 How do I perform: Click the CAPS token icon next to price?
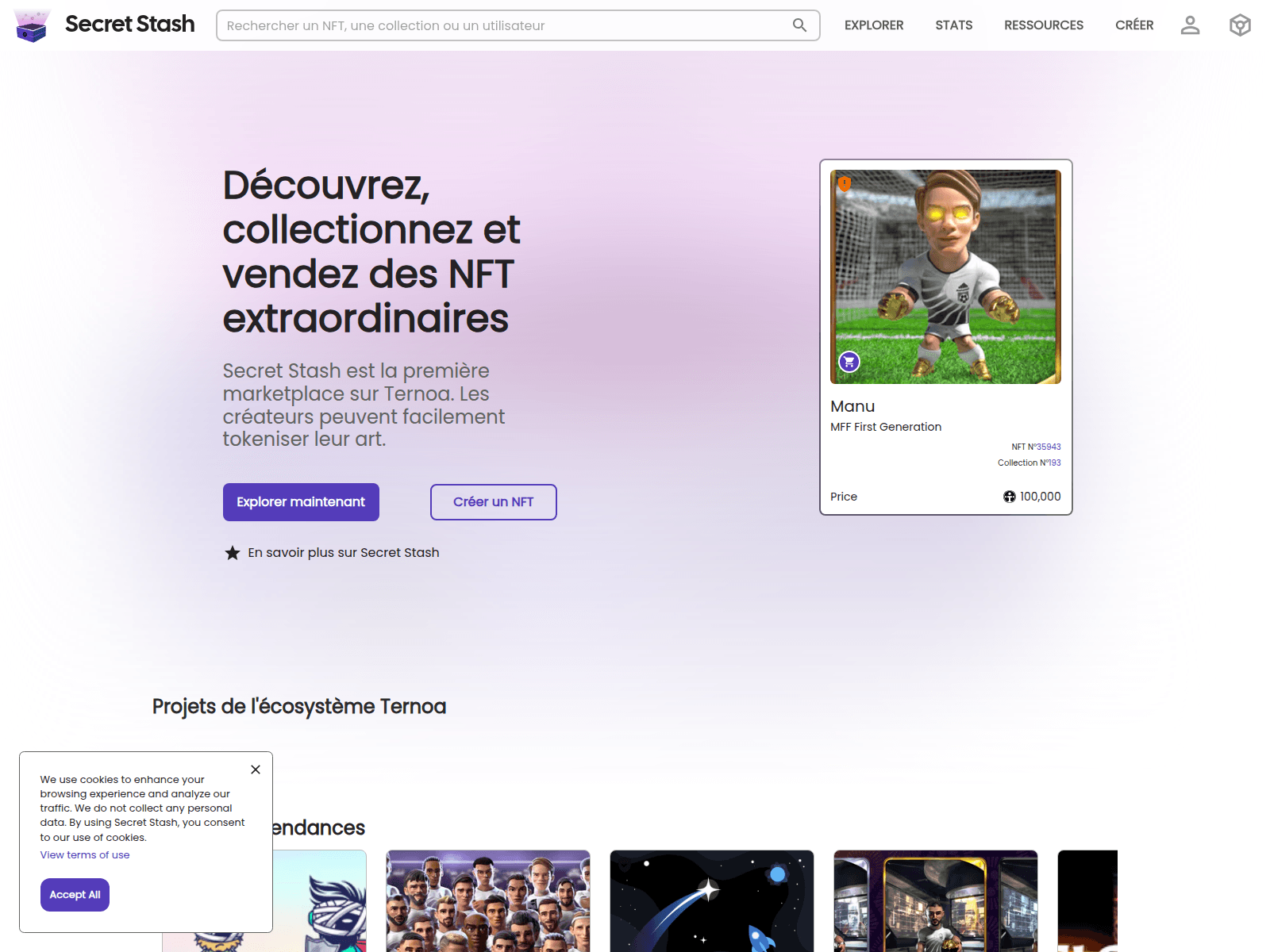coord(1009,497)
